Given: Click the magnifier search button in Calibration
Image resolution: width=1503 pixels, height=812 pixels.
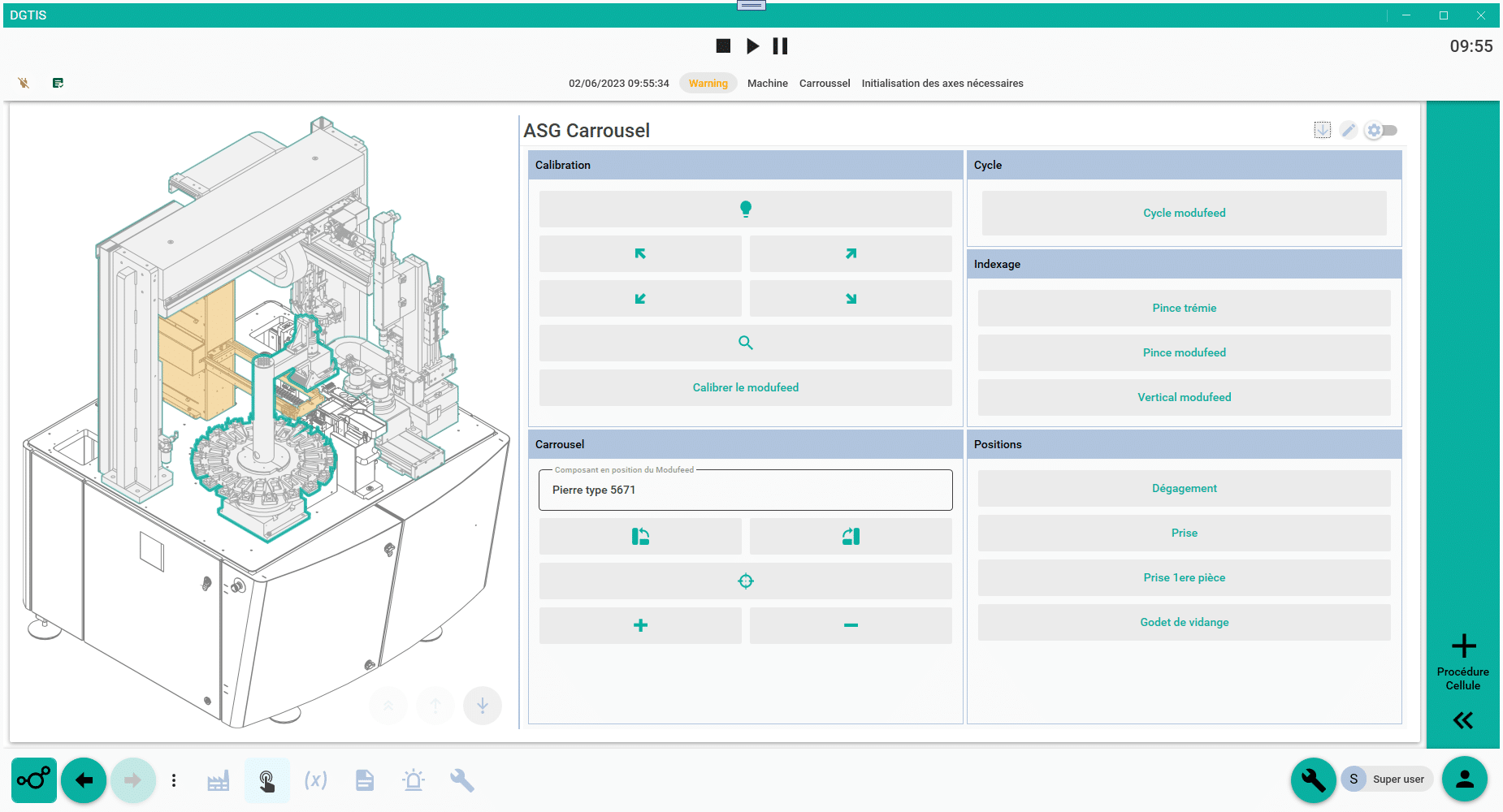Looking at the screenshot, I should click(745, 343).
